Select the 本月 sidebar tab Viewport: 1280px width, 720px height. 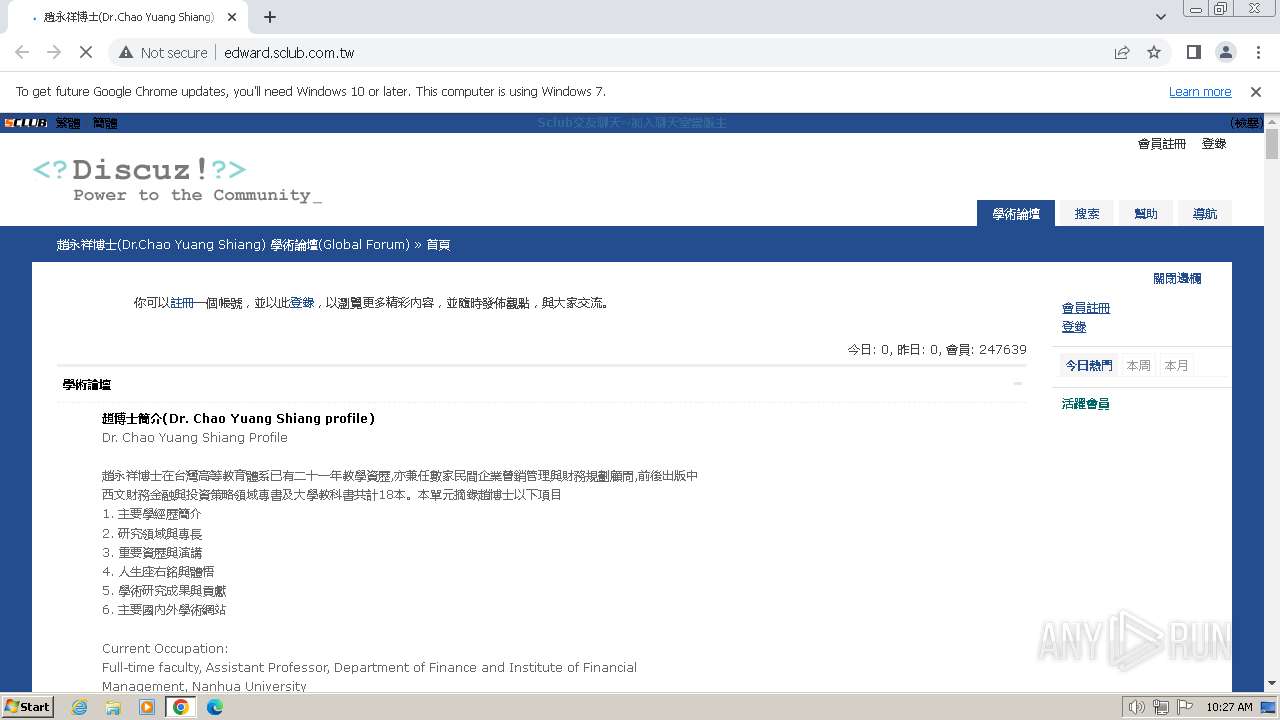point(1176,366)
